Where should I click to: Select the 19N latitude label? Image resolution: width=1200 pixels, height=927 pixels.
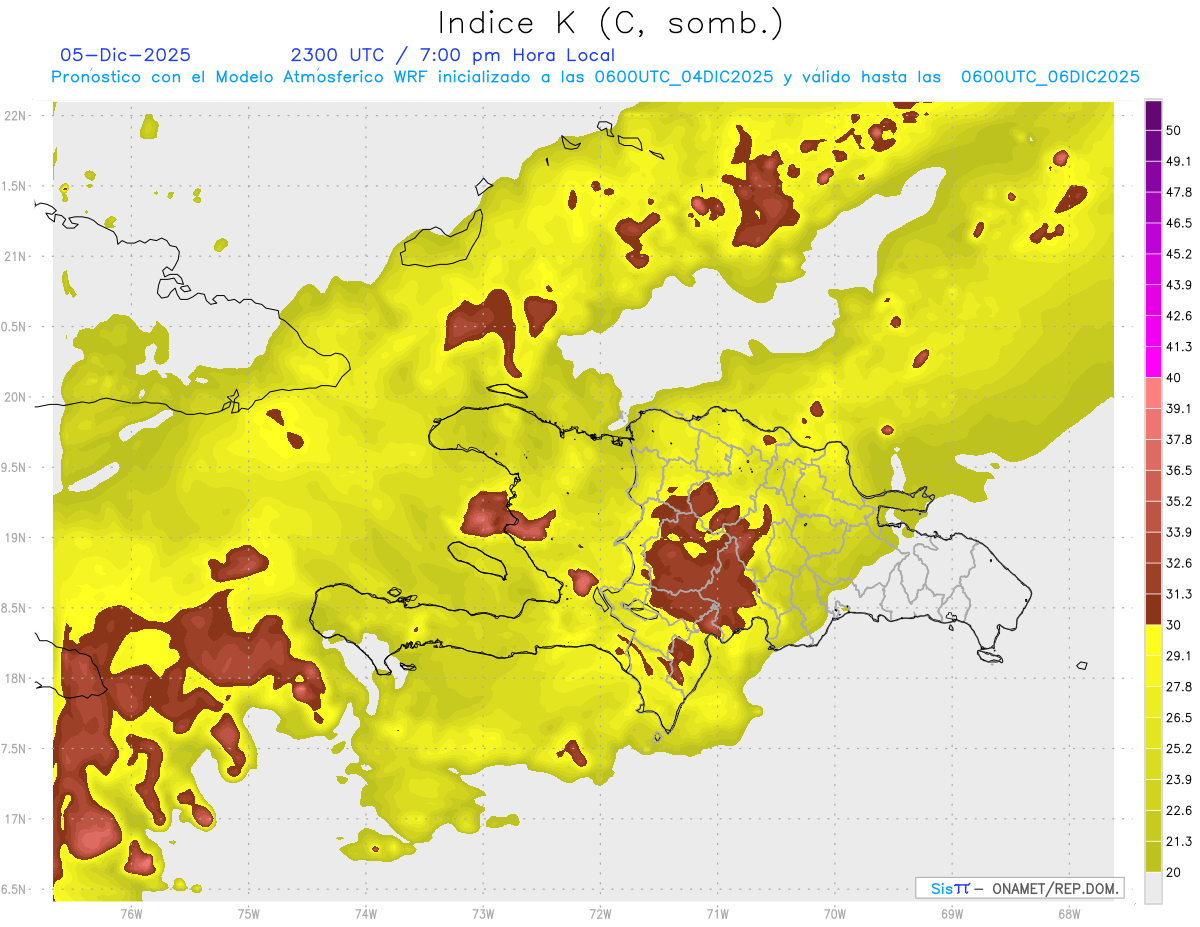coord(16,538)
